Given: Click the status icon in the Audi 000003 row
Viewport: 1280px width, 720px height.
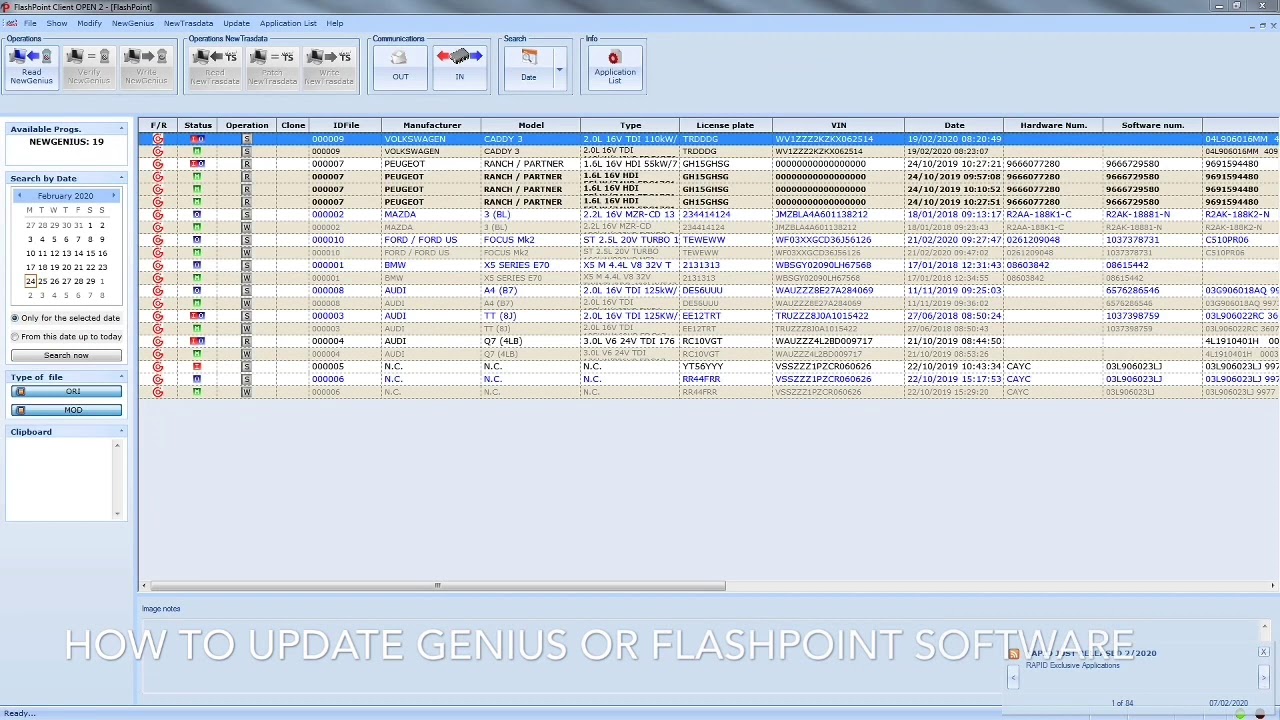Looking at the screenshot, I should pyautogui.click(x=197, y=316).
